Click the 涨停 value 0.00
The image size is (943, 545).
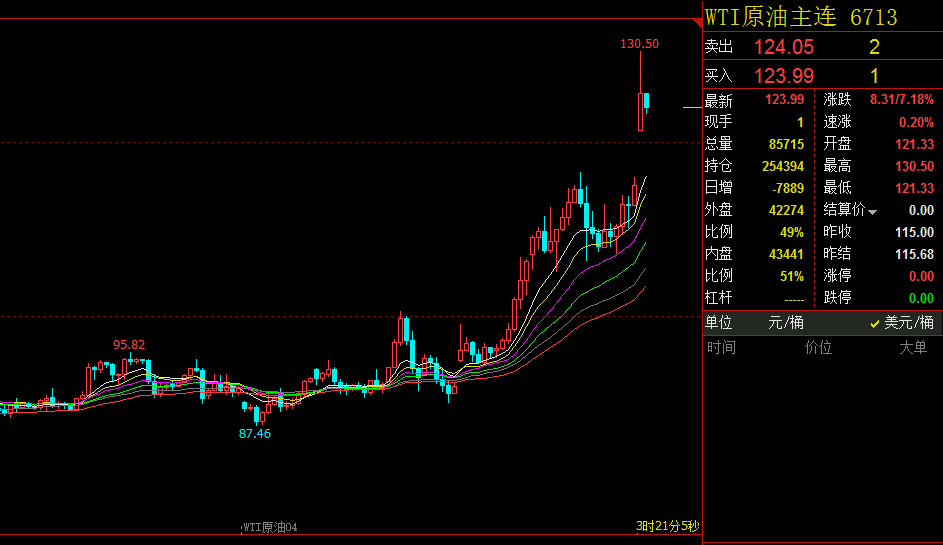point(921,276)
